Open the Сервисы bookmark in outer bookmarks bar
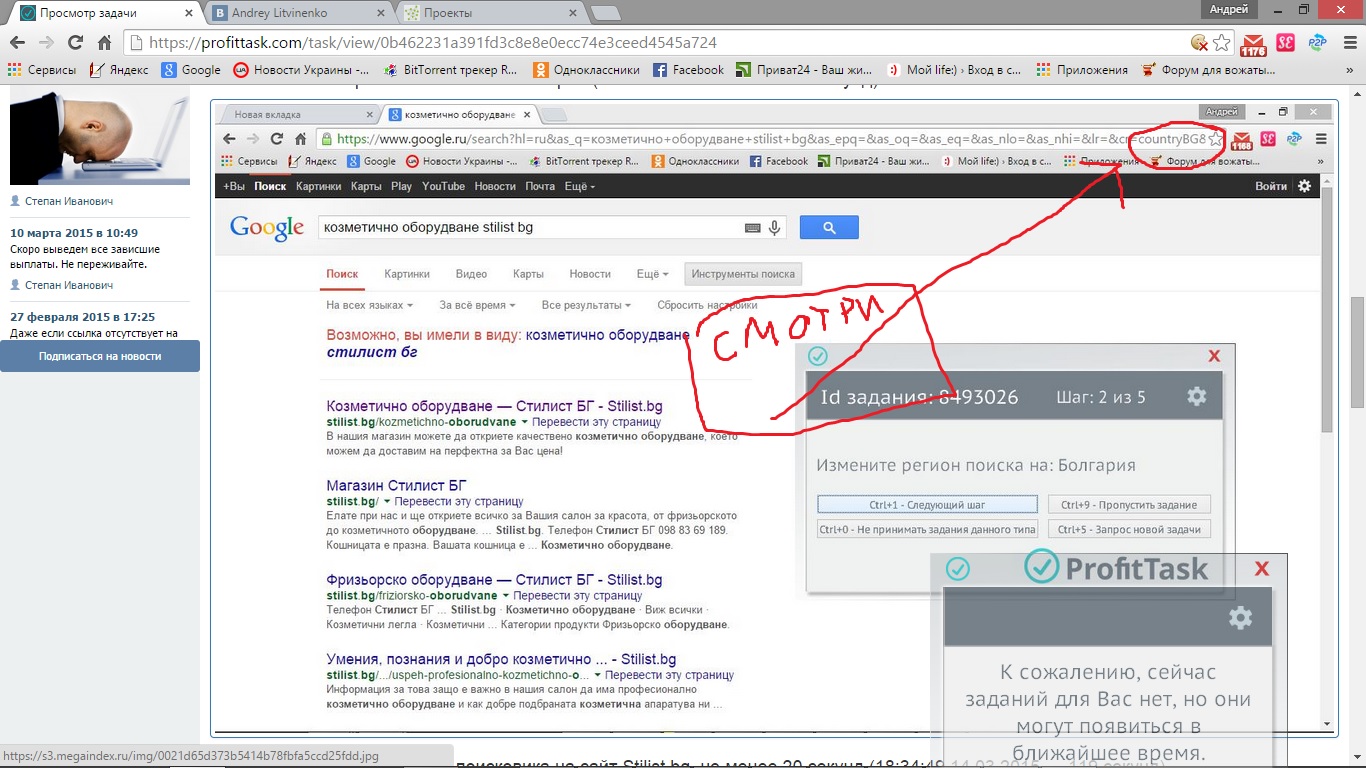 (x=42, y=70)
